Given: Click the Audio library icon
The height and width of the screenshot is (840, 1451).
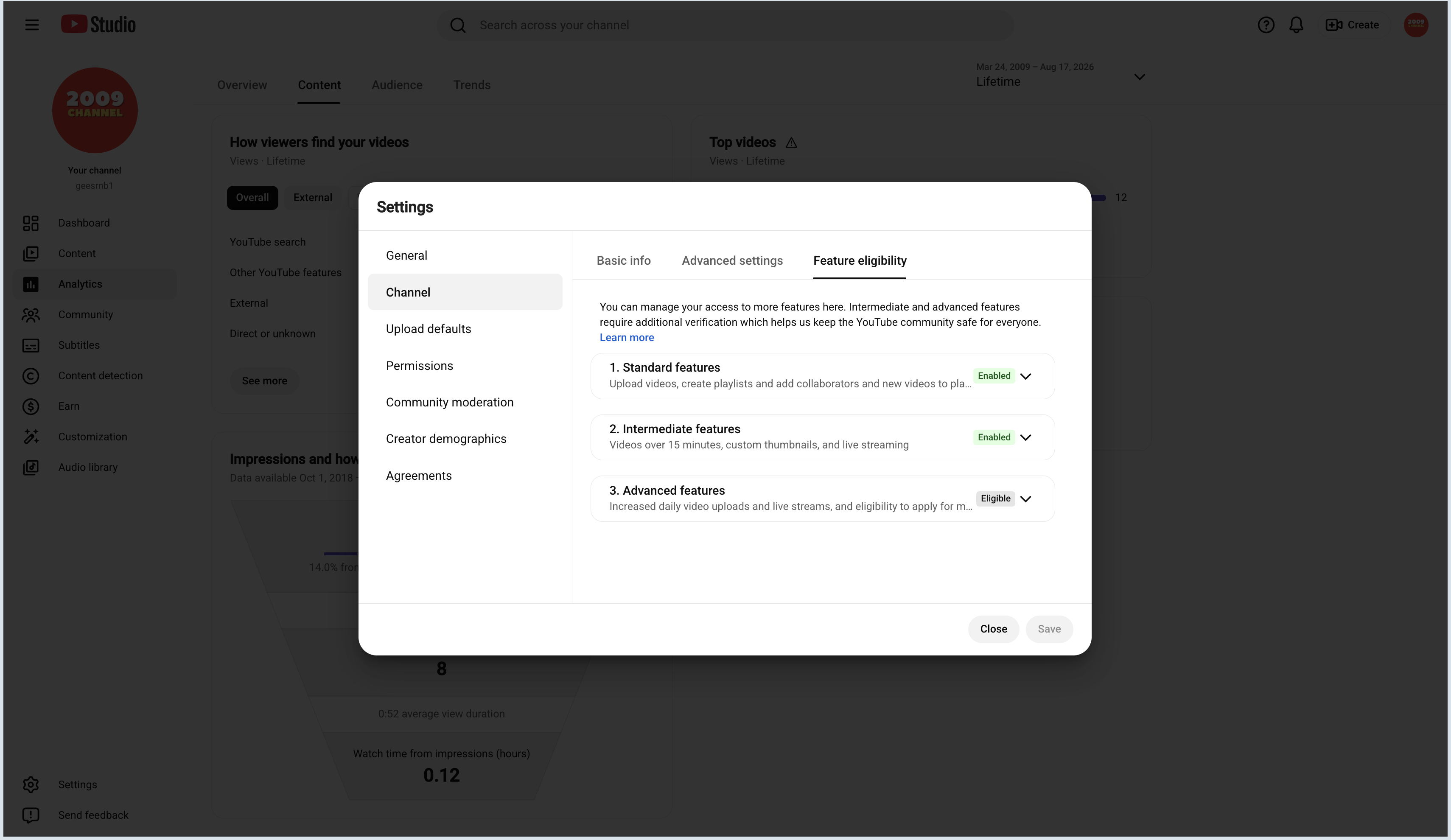Looking at the screenshot, I should click(x=31, y=467).
